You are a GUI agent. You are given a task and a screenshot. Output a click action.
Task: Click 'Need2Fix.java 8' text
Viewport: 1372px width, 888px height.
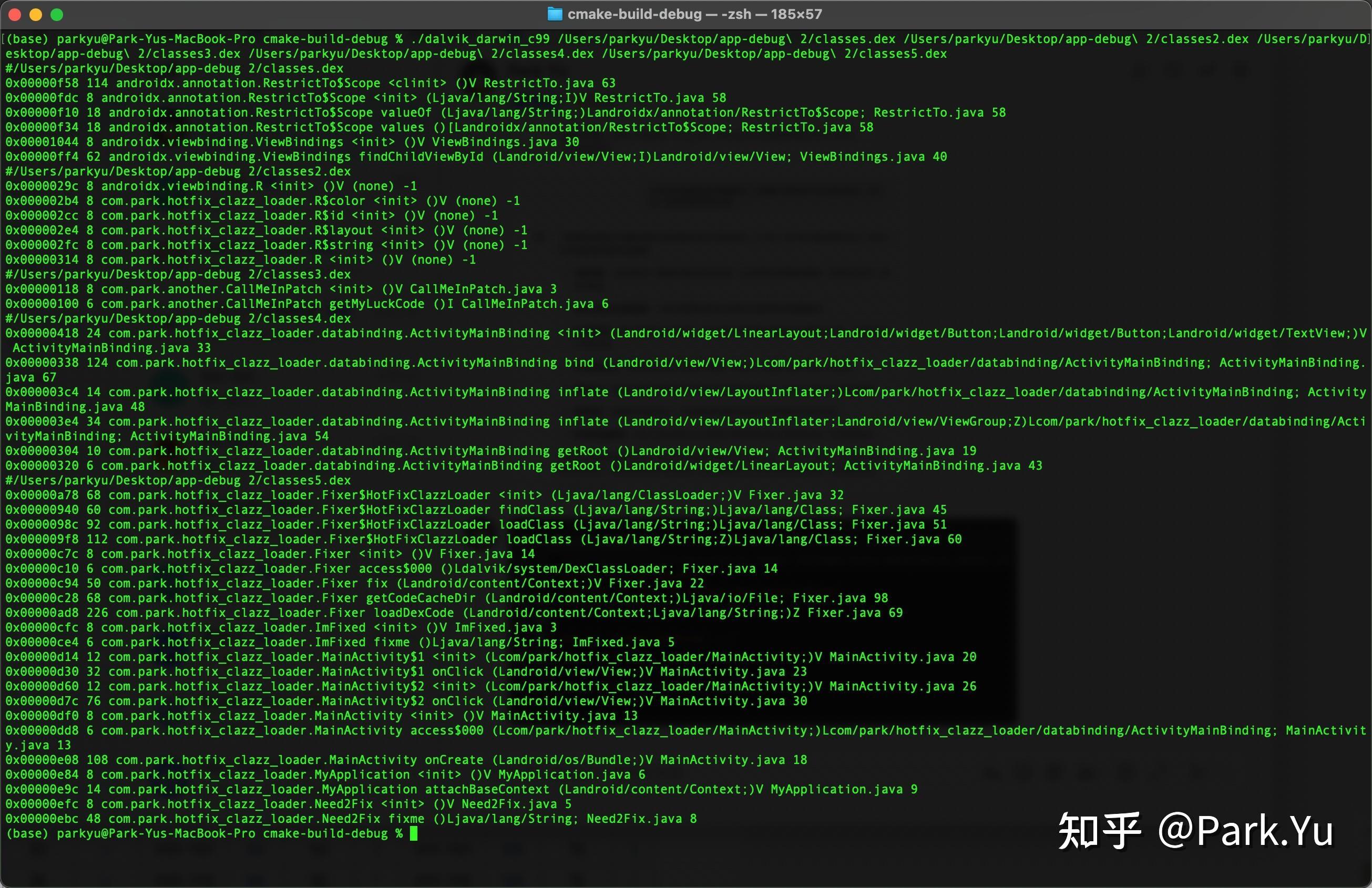click(642, 818)
